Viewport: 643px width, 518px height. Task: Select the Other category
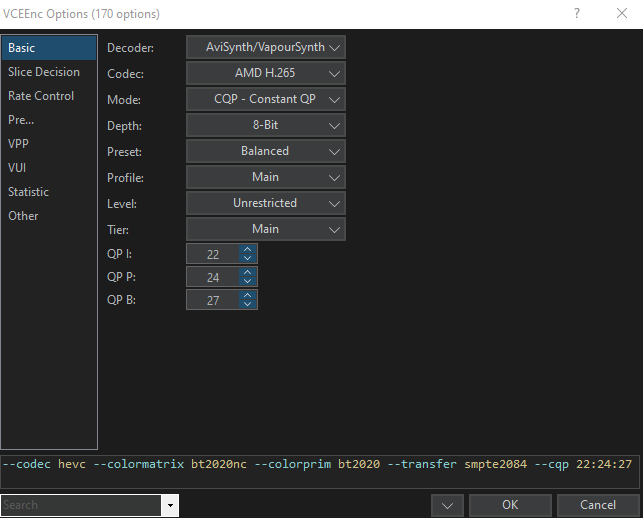click(49, 216)
